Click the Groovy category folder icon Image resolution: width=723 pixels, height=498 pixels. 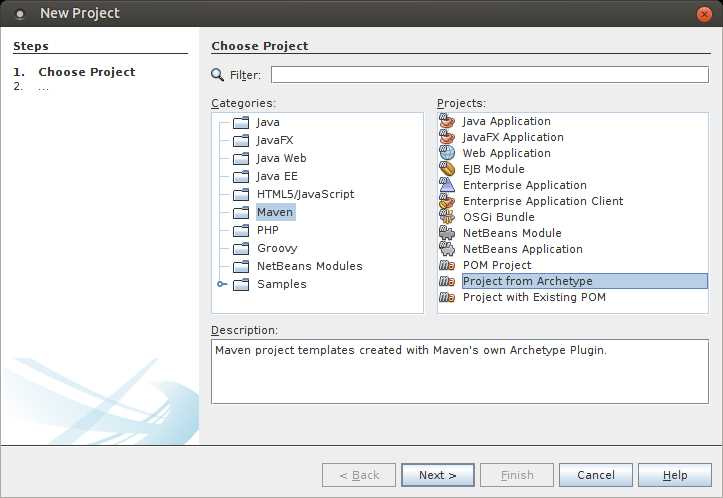point(241,248)
